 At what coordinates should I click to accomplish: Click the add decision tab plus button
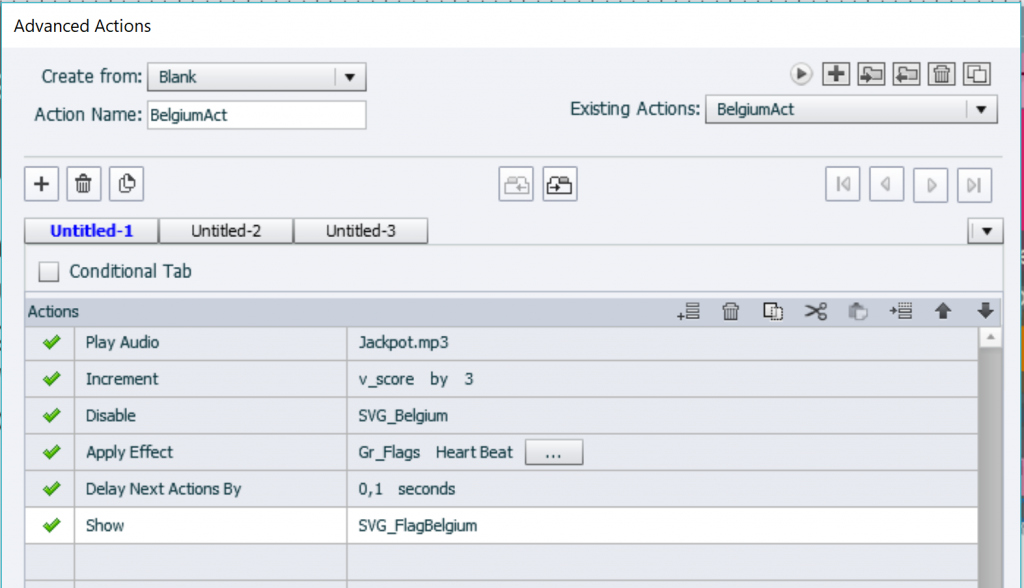click(41, 184)
